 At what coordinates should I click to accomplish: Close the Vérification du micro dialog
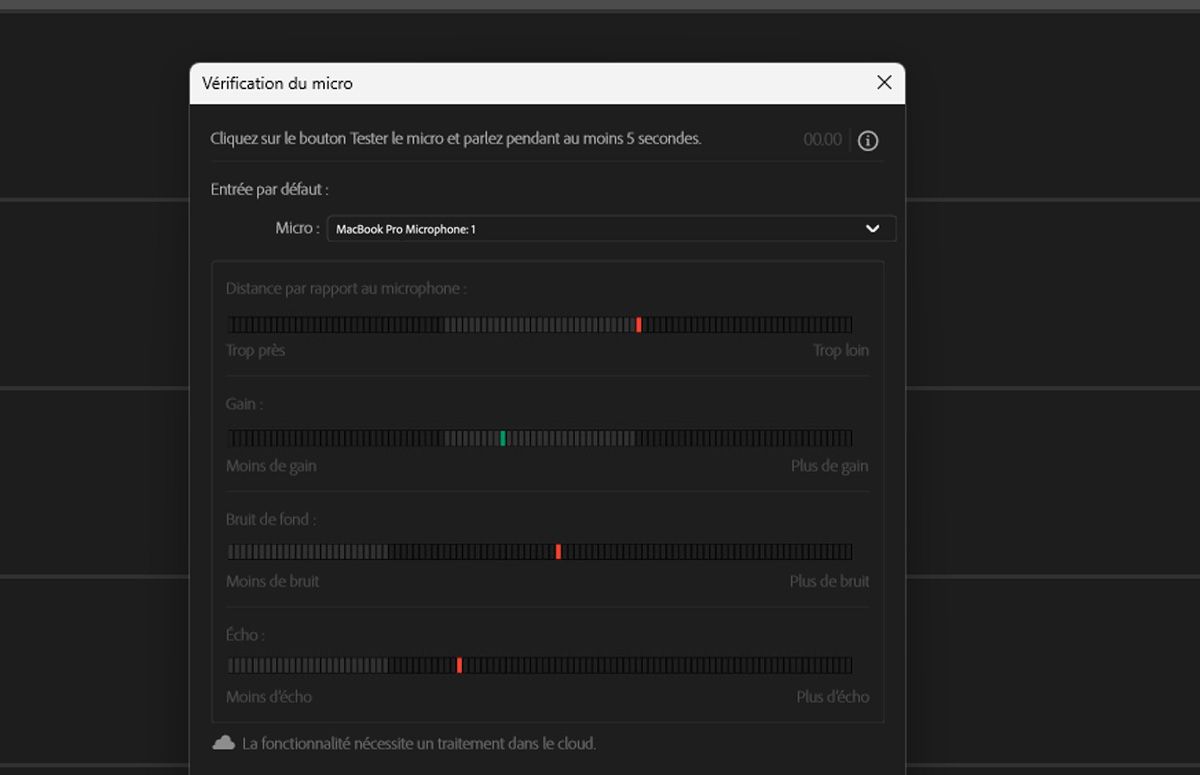[x=884, y=83]
